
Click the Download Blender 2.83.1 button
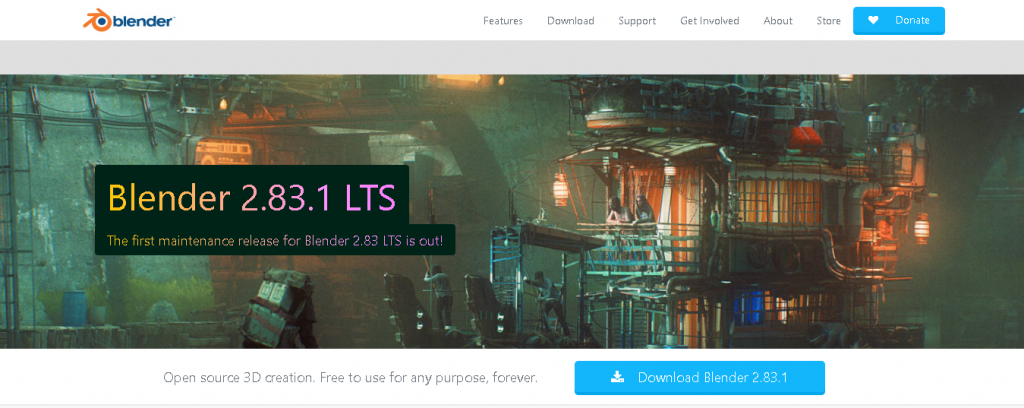699,377
